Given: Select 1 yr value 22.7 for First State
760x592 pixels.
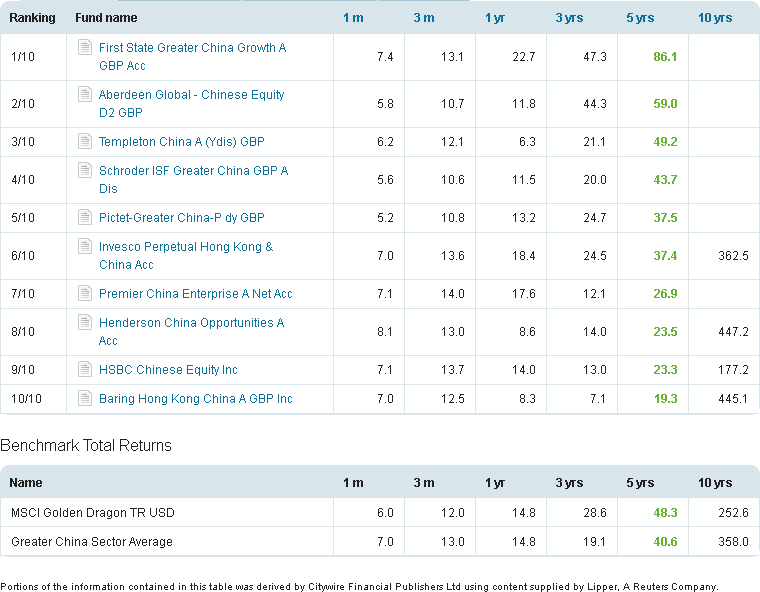Looking at the screenshot, I should [523, 57].
